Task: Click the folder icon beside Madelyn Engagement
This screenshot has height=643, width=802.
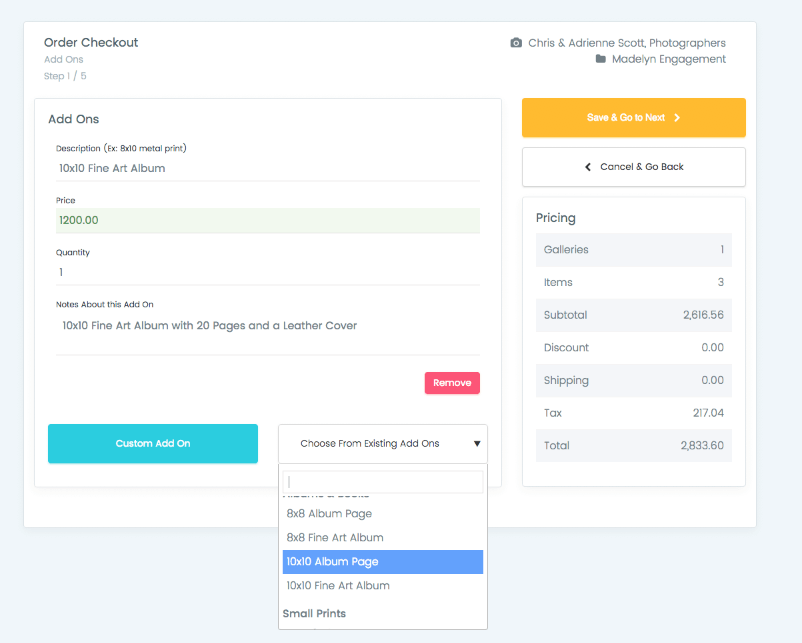Action: point(601,59)
